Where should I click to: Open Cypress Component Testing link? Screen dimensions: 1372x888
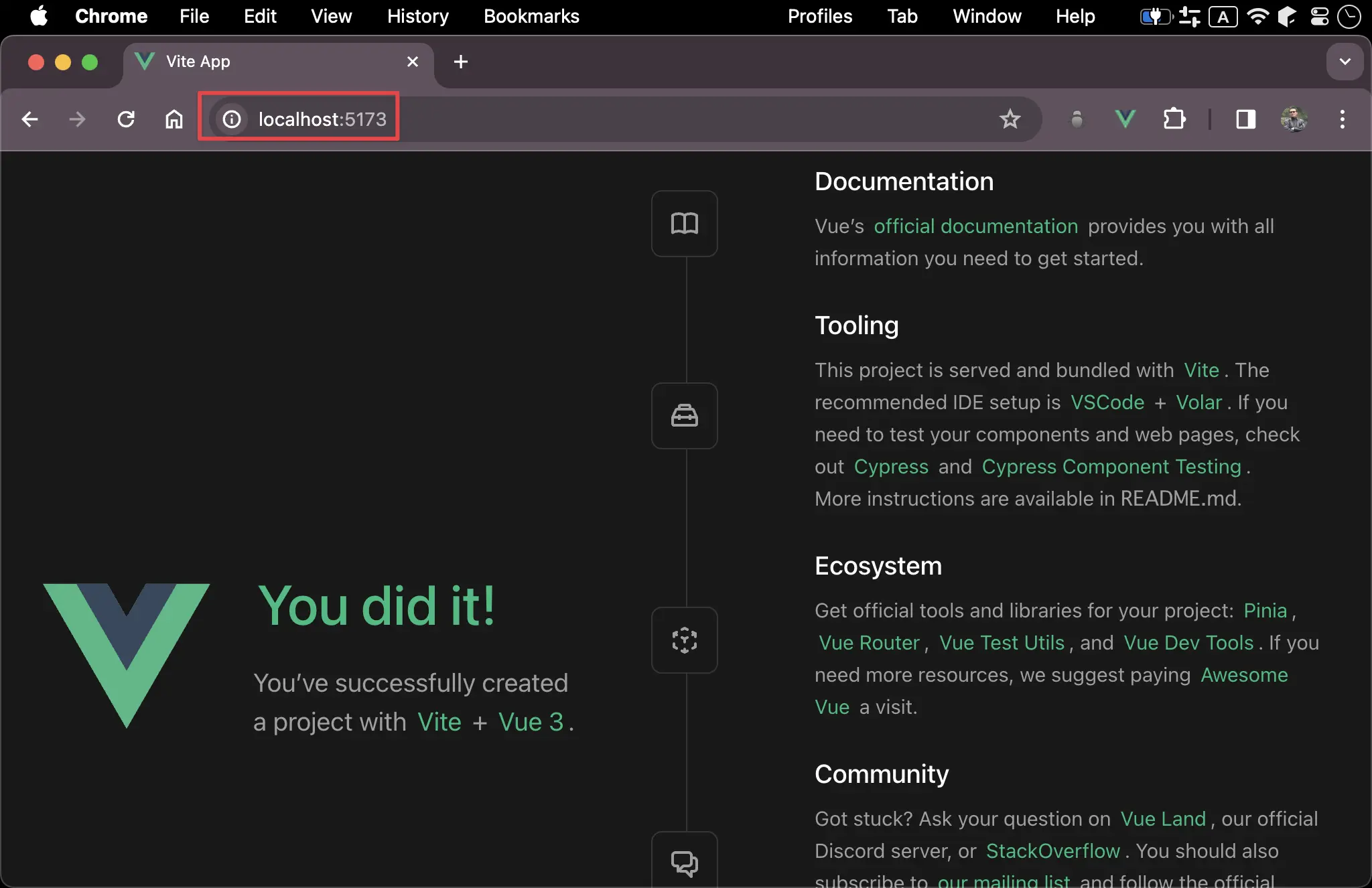pyautogui.click(x=1111, y=467)
